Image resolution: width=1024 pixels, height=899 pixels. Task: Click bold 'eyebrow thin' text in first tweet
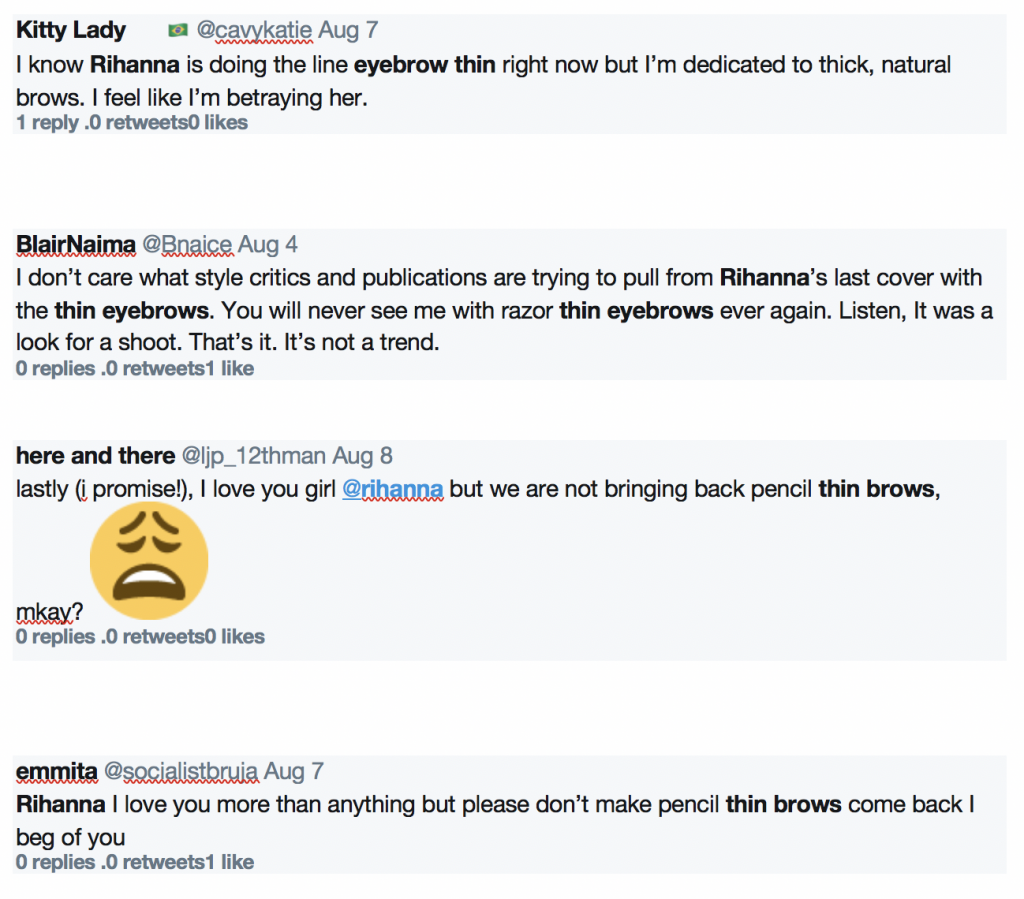coord(424,65)
